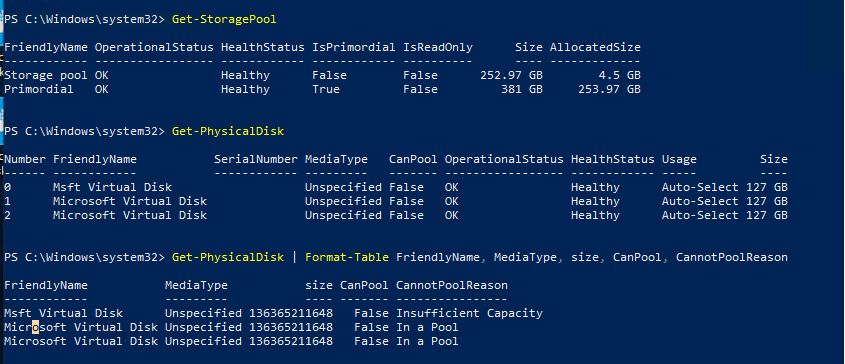Click the 'Storage pool' friendly name
The image size is (845, 364).
point(46,75)
